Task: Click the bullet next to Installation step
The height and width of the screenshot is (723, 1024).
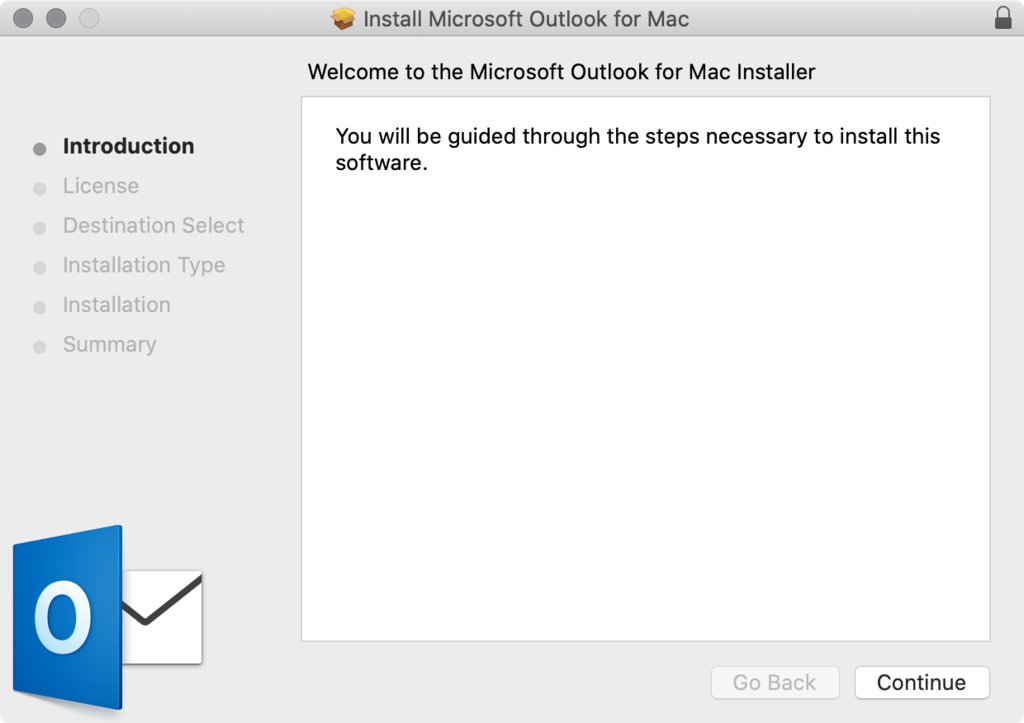Action: pos(38,305)
